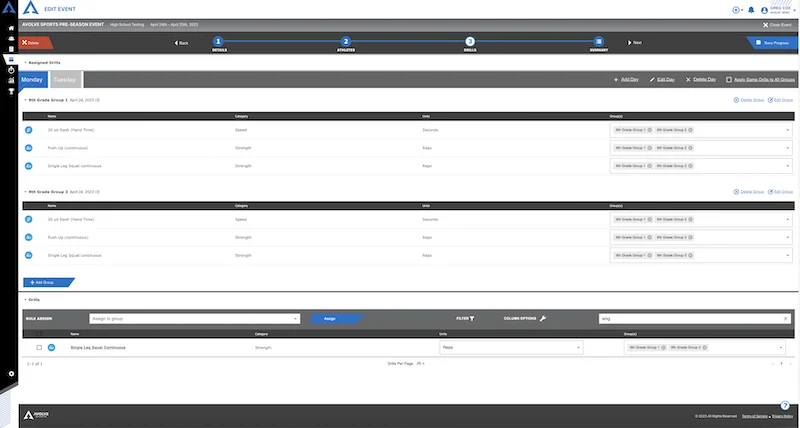The width and height of the screenshot is (800, 428).
Task: Open settings gear at sidebar bottom
Action: [x=11, y=374]
